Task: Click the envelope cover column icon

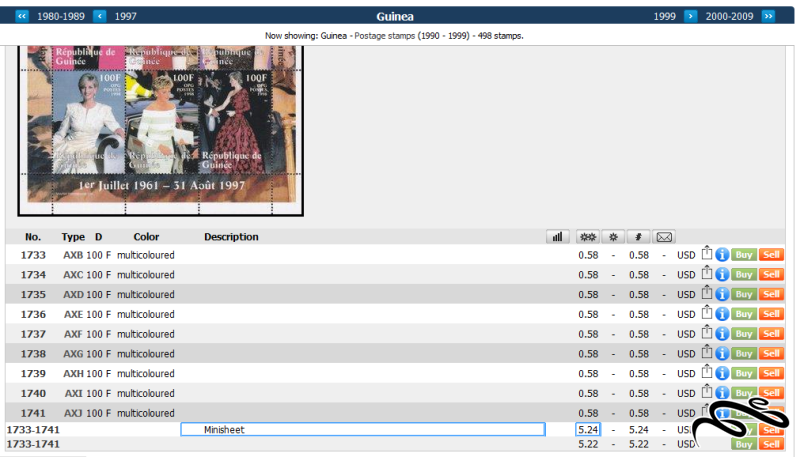Action: click(x=664, y=237)
